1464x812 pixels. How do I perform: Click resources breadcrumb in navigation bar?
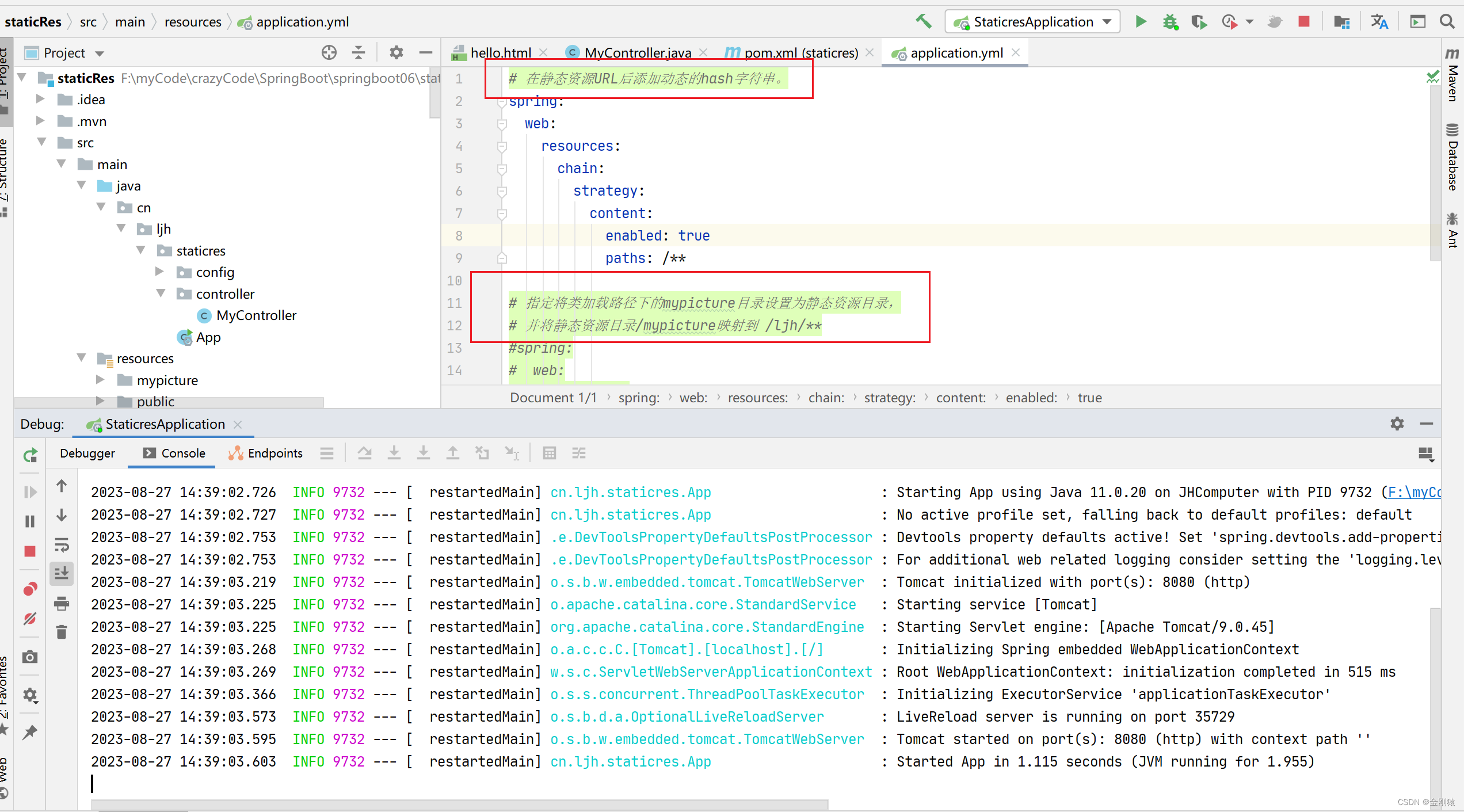point(193,22)
